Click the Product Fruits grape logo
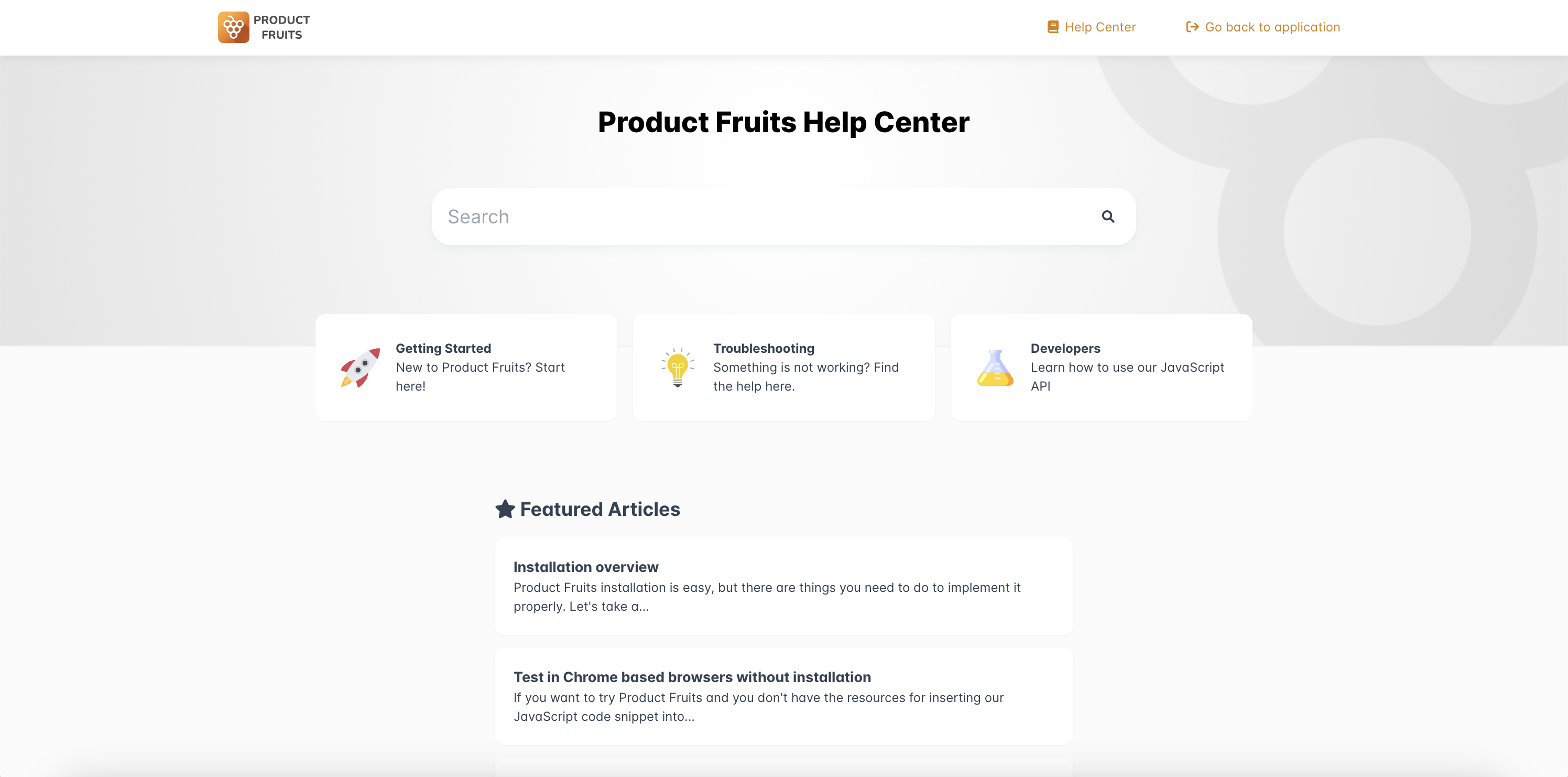This screenshot has height=777, width=1568. pos(234,27)
